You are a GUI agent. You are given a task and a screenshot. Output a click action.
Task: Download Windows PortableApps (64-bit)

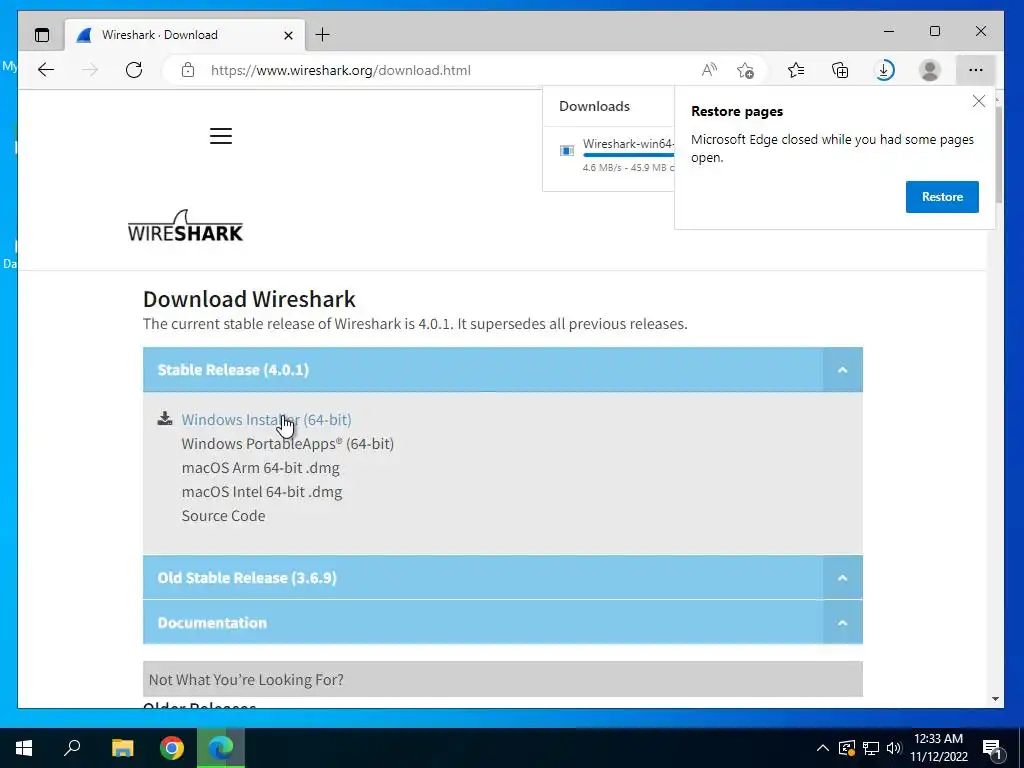pyautogui.click(x=287, y=444)
